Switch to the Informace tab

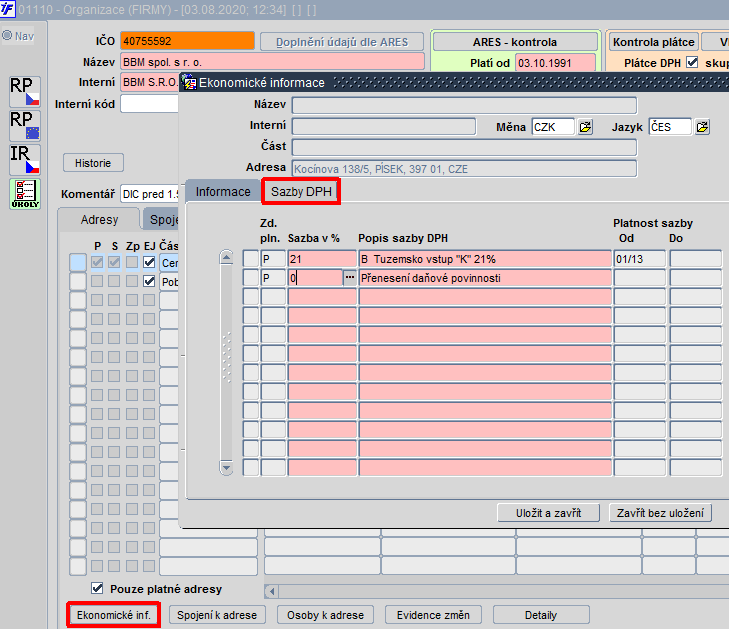tap(223, 192)
